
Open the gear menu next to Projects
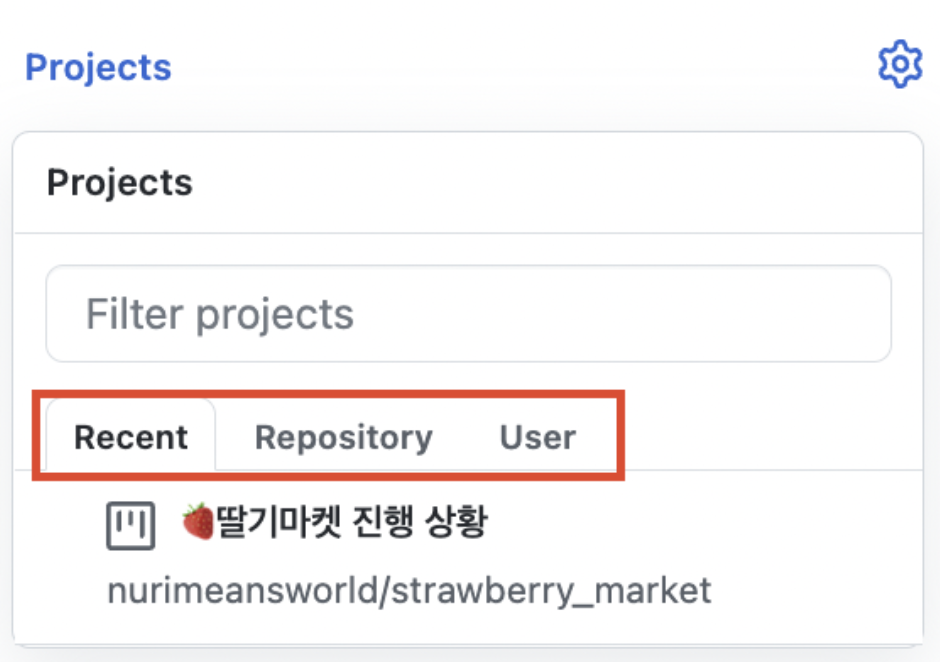[900, 64]
